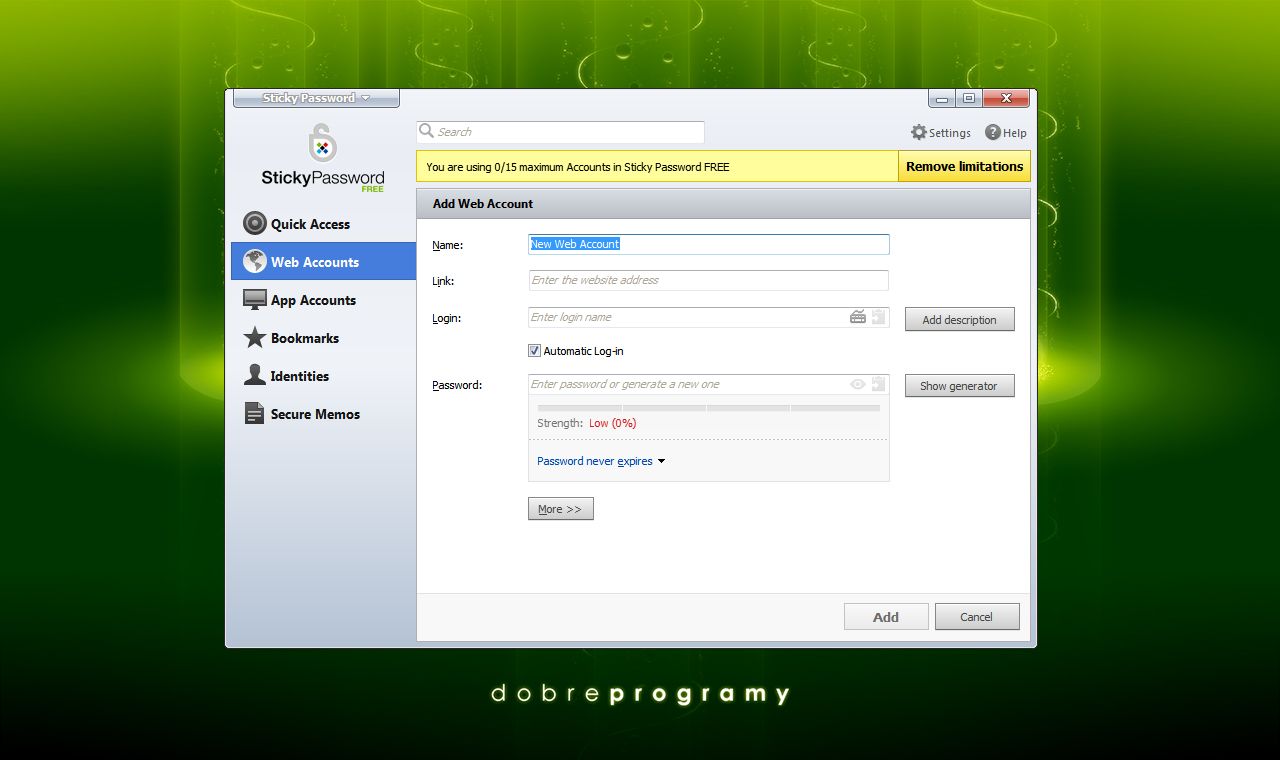Minimize the Sticky Password window
The height and width of the screenshot is (760, 1280).
[942, 98]
